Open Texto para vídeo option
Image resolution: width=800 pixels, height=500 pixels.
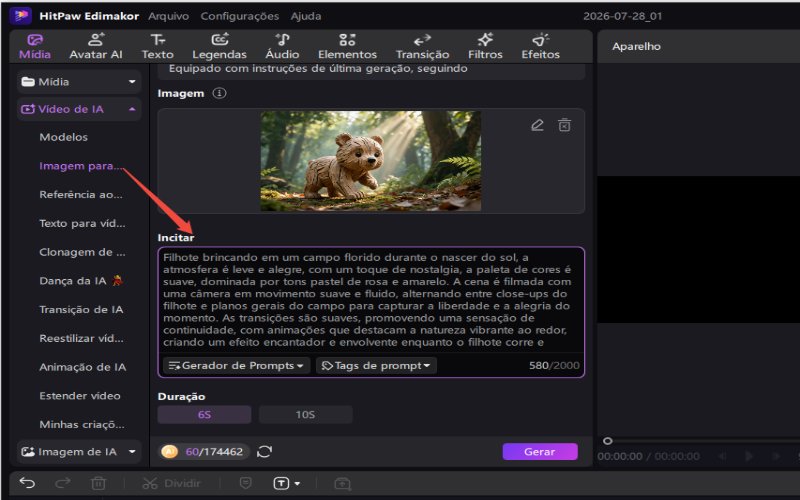click(82, 223)
